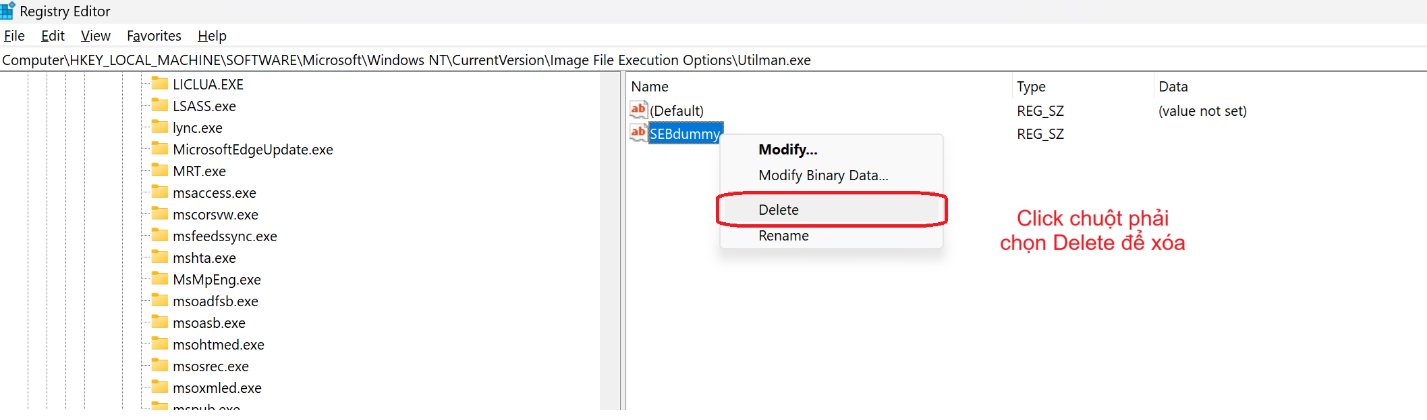Select the msaccess.exe folder icon

159,193
